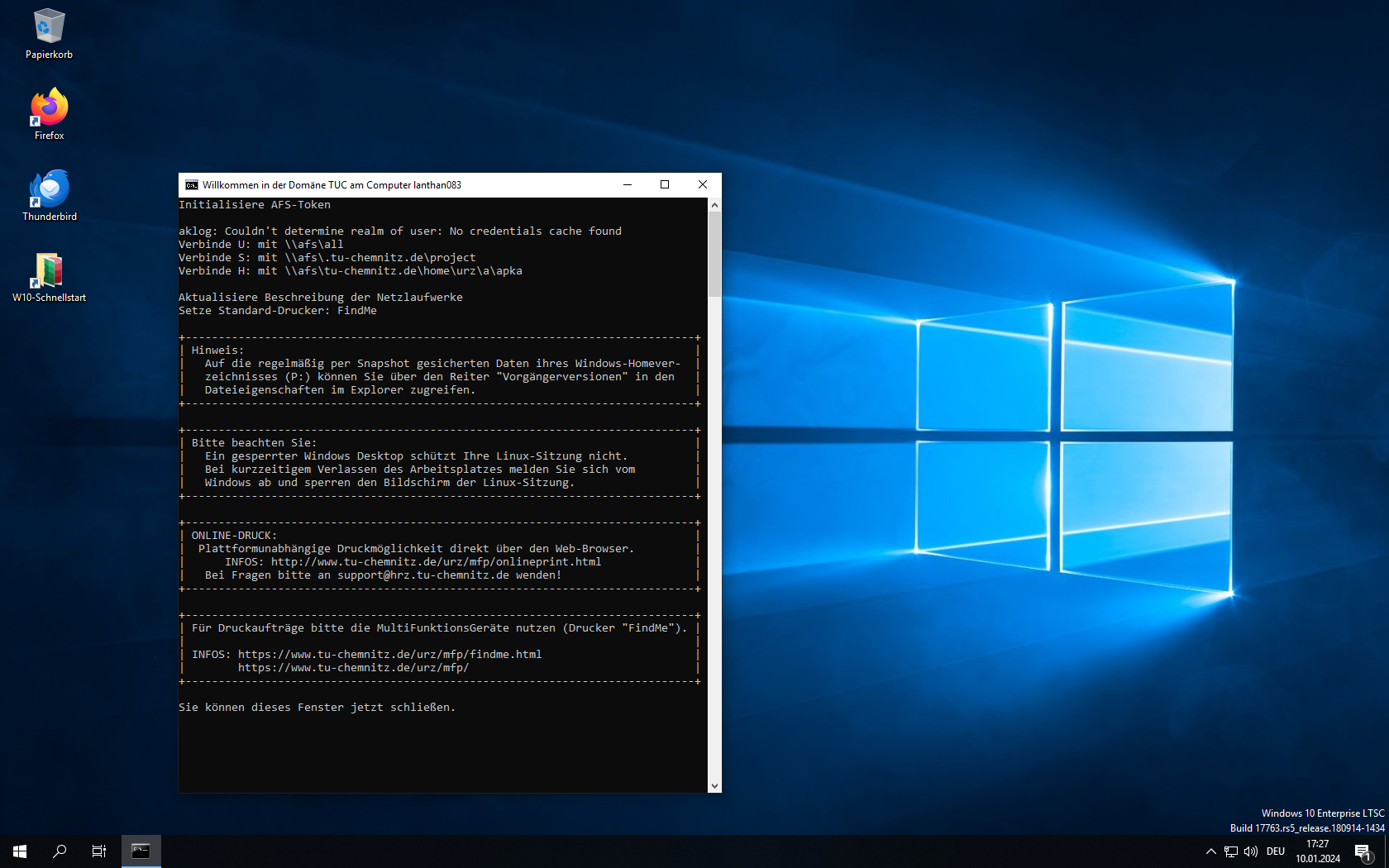
Task: Open the DEU input language selector
Action: (1276, 851)
